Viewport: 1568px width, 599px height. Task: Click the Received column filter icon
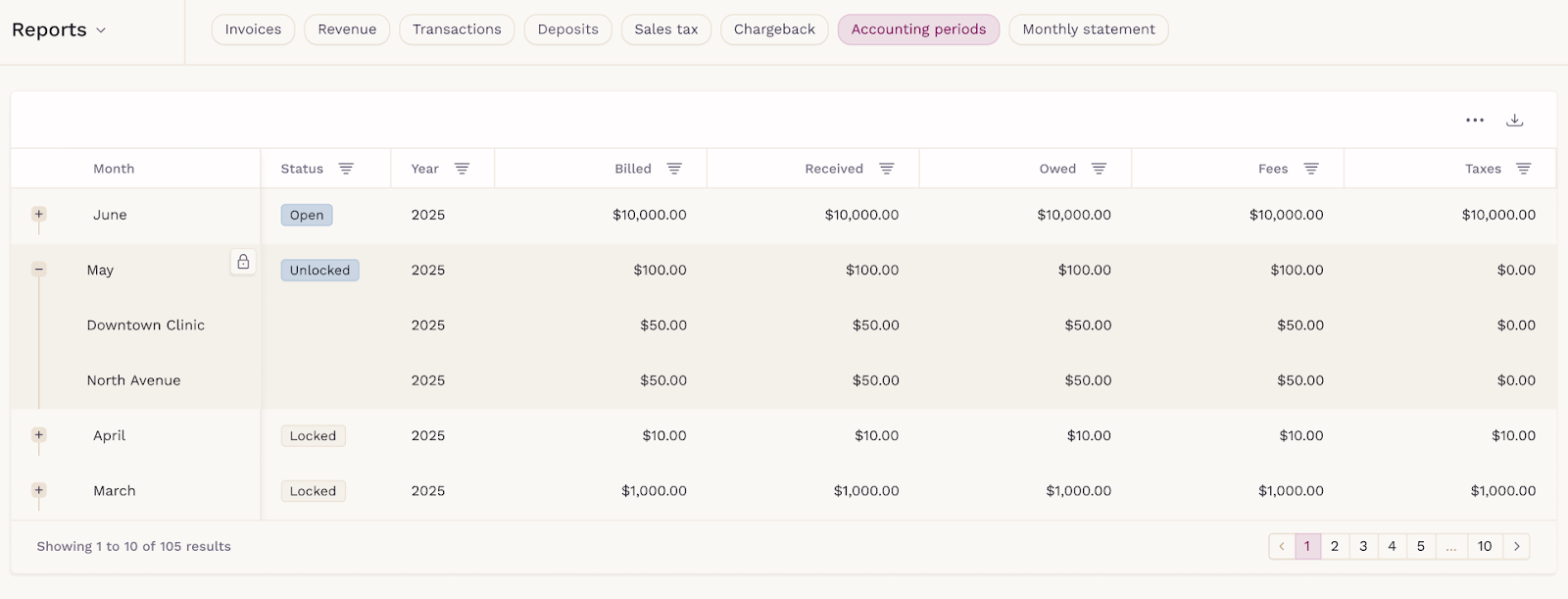(886, 169)
